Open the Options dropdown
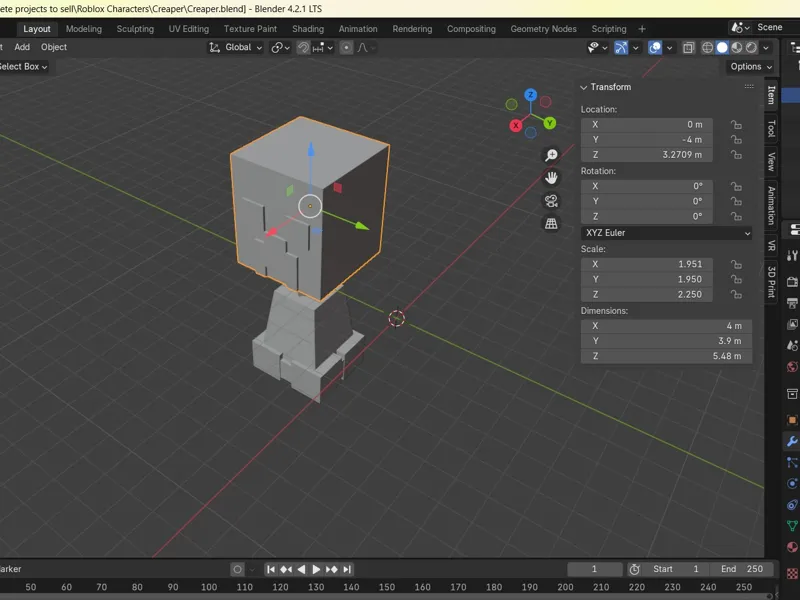Screen dimensions: 800x600 pyautogui.click(x=751, y=66)
